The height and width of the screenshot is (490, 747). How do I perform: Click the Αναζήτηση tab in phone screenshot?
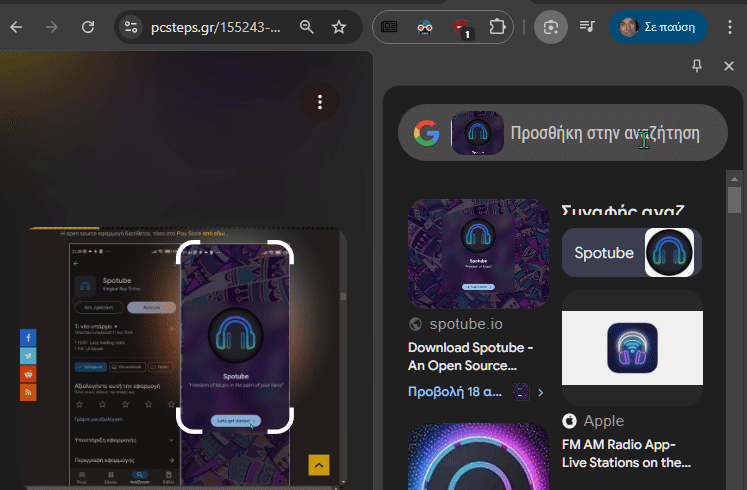point(140,478)
